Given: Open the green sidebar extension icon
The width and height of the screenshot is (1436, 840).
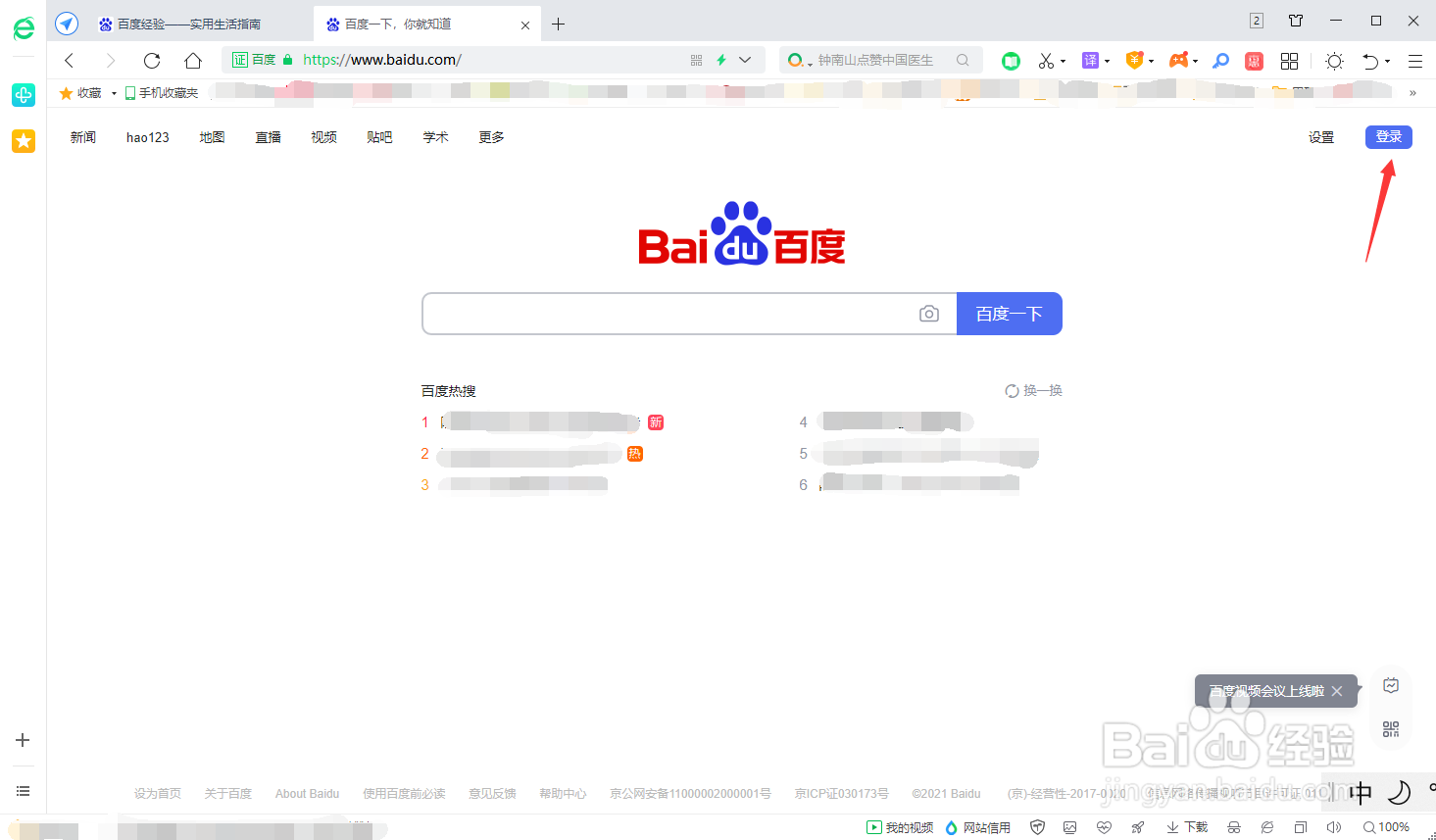Looking at the screenshot, I should tap(24, 95).
